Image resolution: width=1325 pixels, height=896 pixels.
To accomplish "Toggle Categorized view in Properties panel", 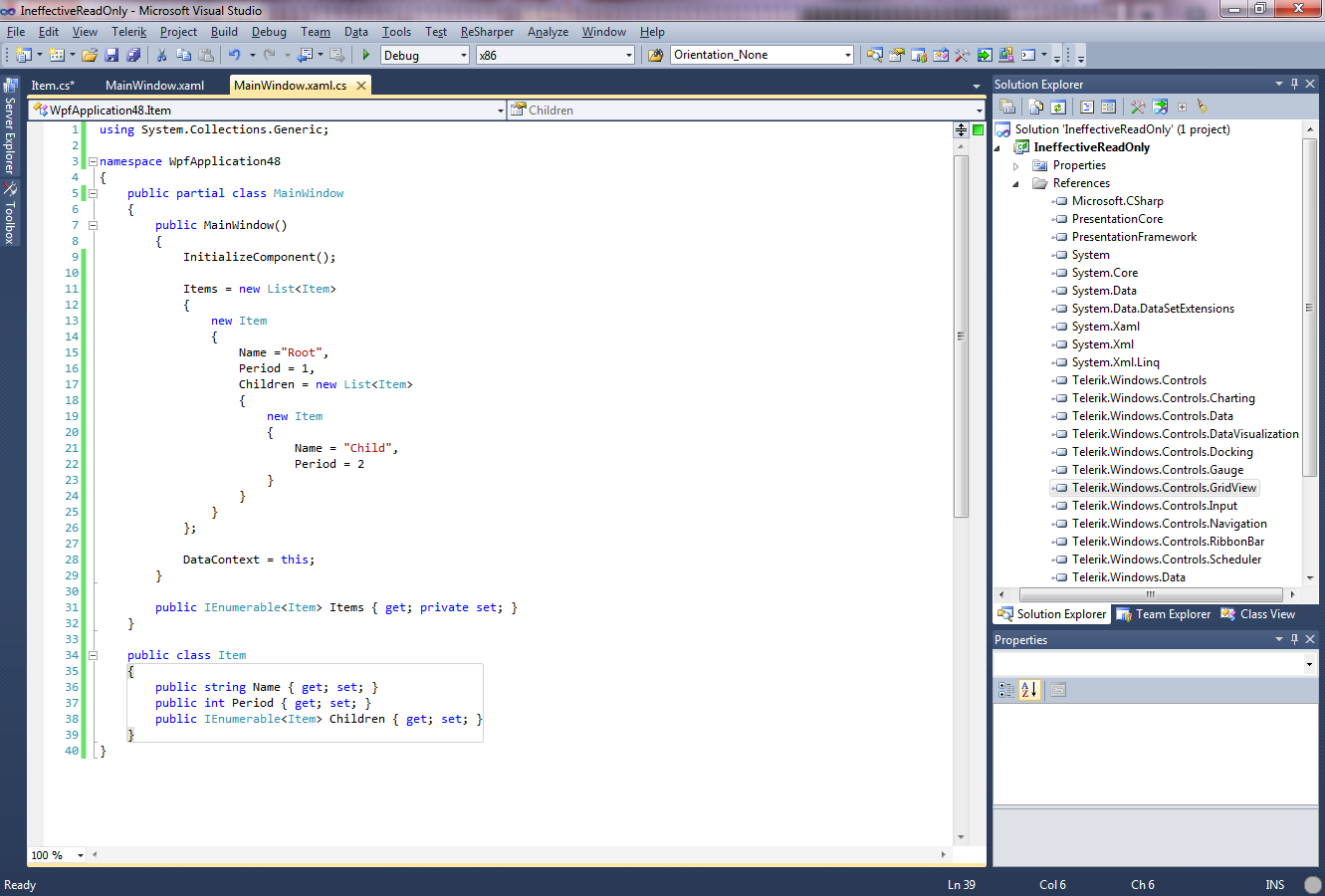I will 1006,689.
